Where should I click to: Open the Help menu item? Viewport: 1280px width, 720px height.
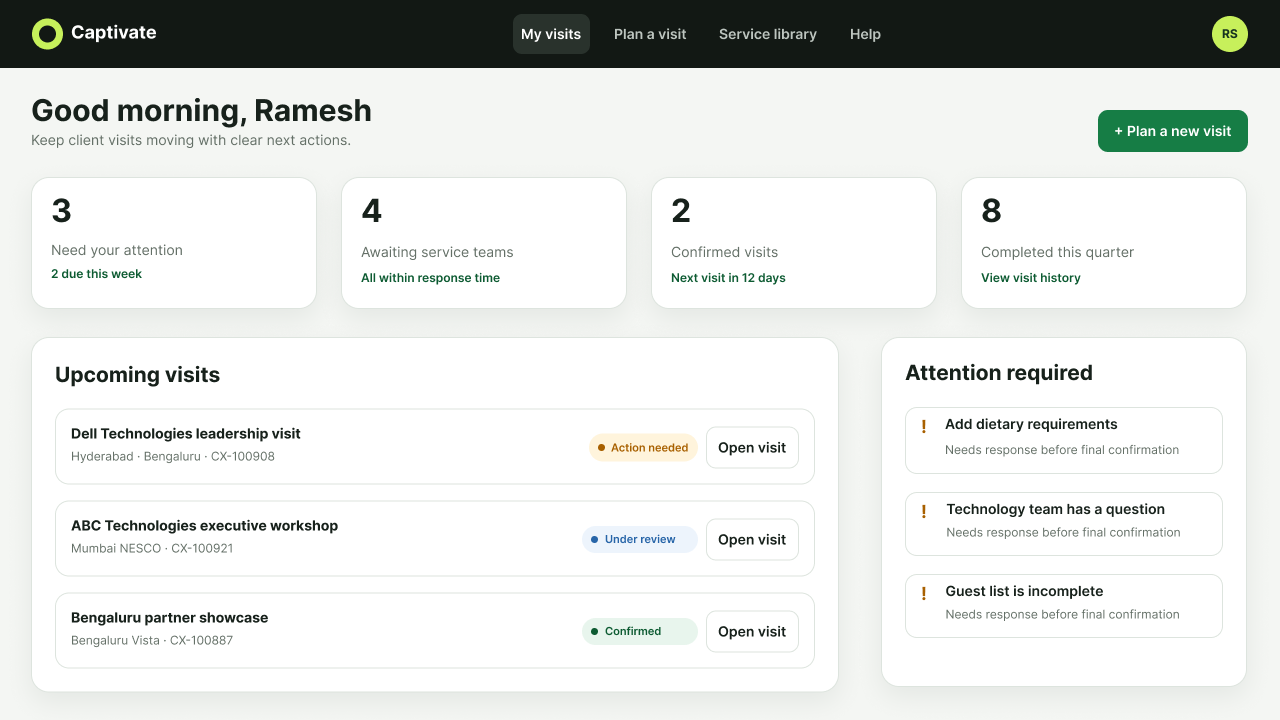tap(865, 34)
